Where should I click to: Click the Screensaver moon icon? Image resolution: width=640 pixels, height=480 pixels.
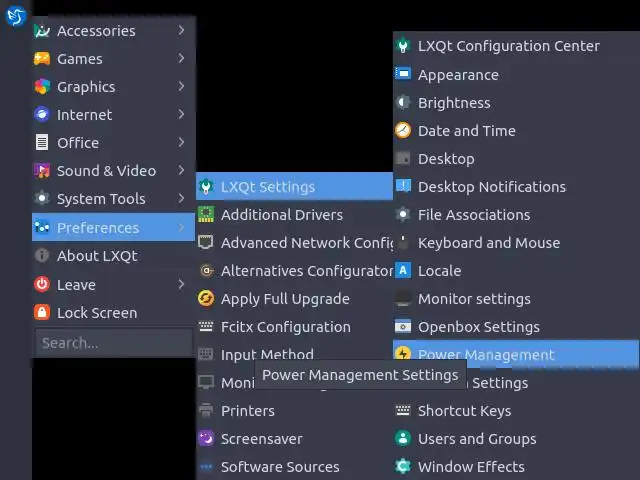click(206, 439)
